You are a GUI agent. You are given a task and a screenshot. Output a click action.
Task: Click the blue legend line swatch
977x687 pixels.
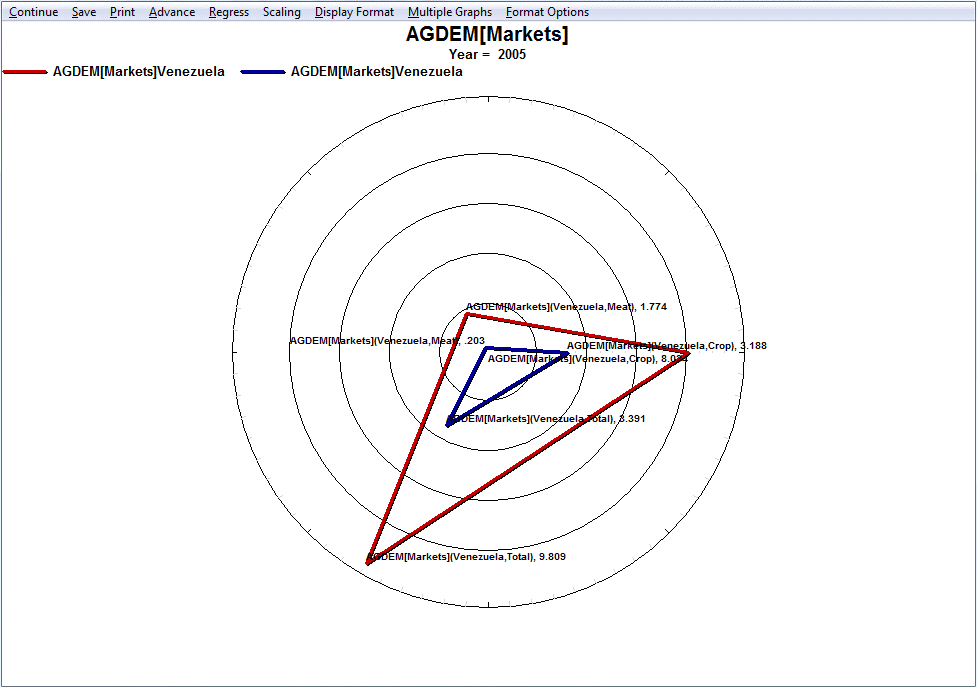pyautogui.click(x=263, y=72)
